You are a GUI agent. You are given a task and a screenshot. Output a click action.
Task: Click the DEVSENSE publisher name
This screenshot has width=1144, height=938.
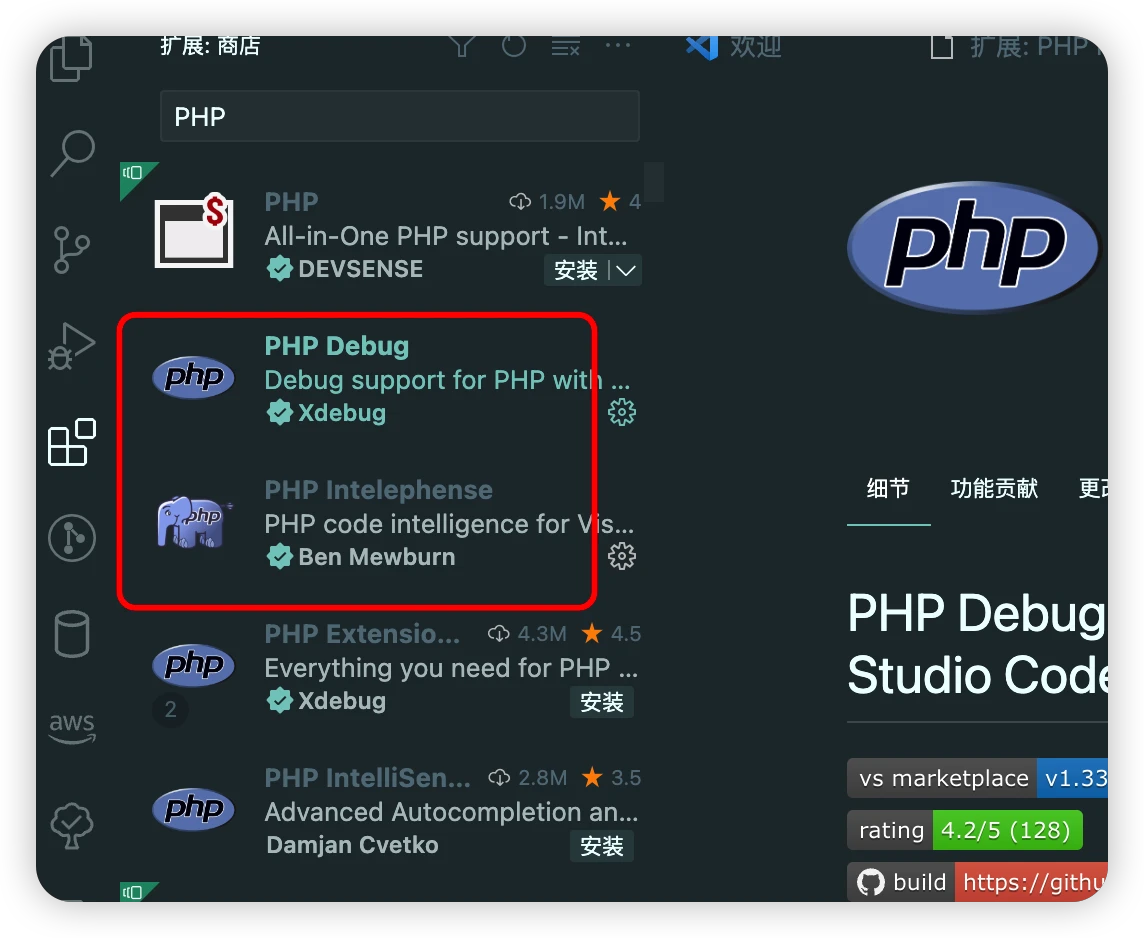tap(360, 268)
